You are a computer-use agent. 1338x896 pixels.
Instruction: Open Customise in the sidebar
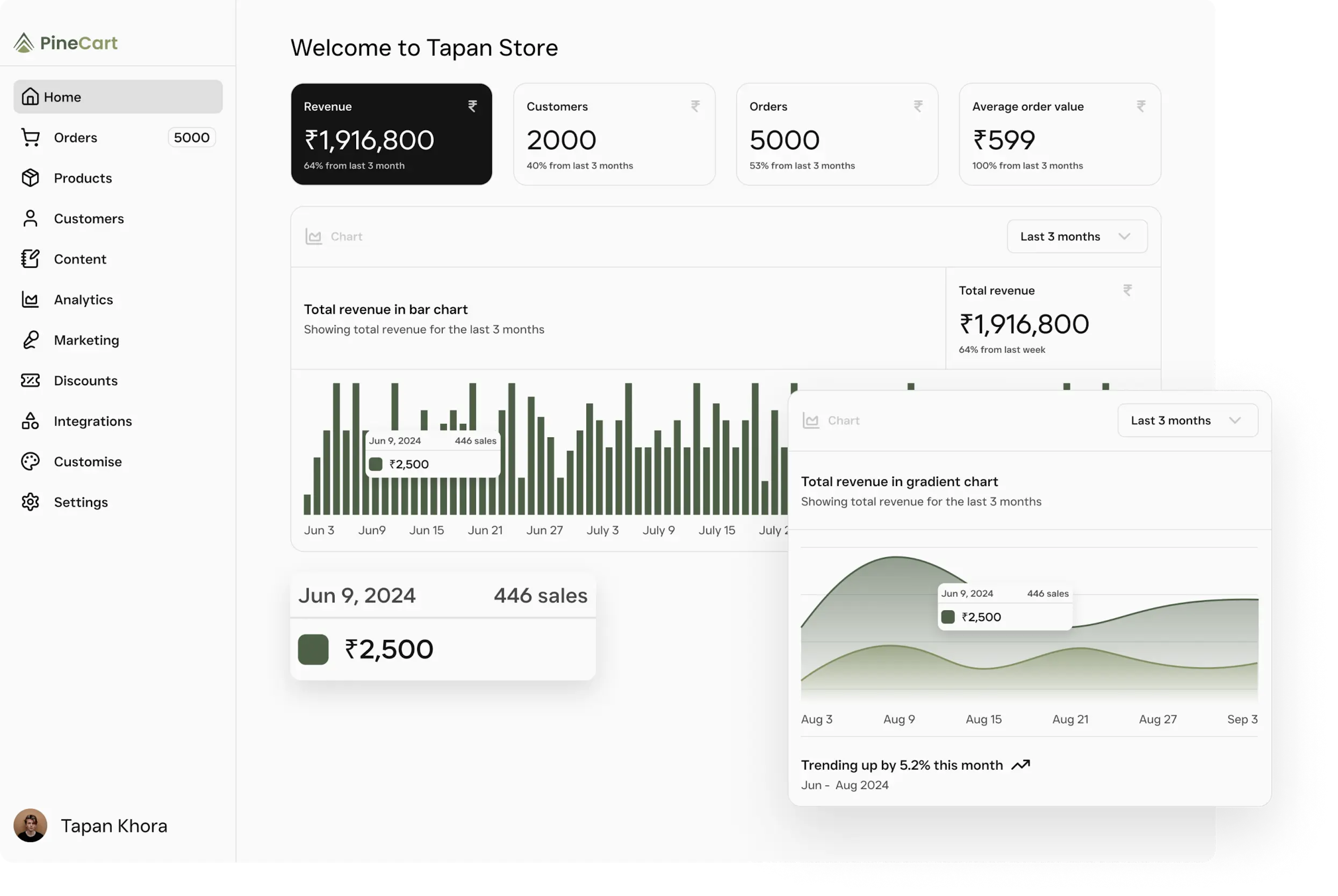point(118,462)
